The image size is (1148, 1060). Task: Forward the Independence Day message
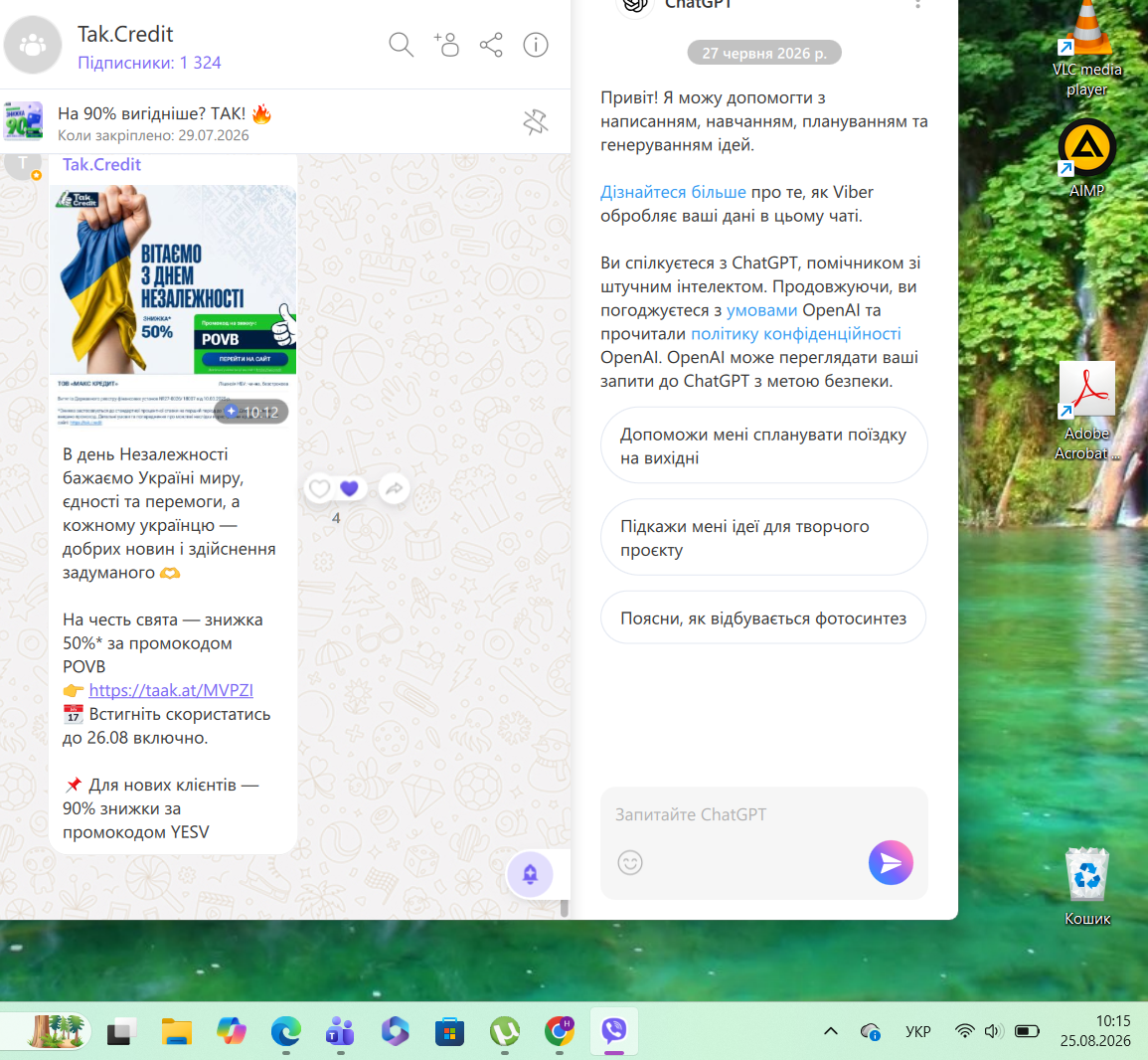[x=395, y=488]
